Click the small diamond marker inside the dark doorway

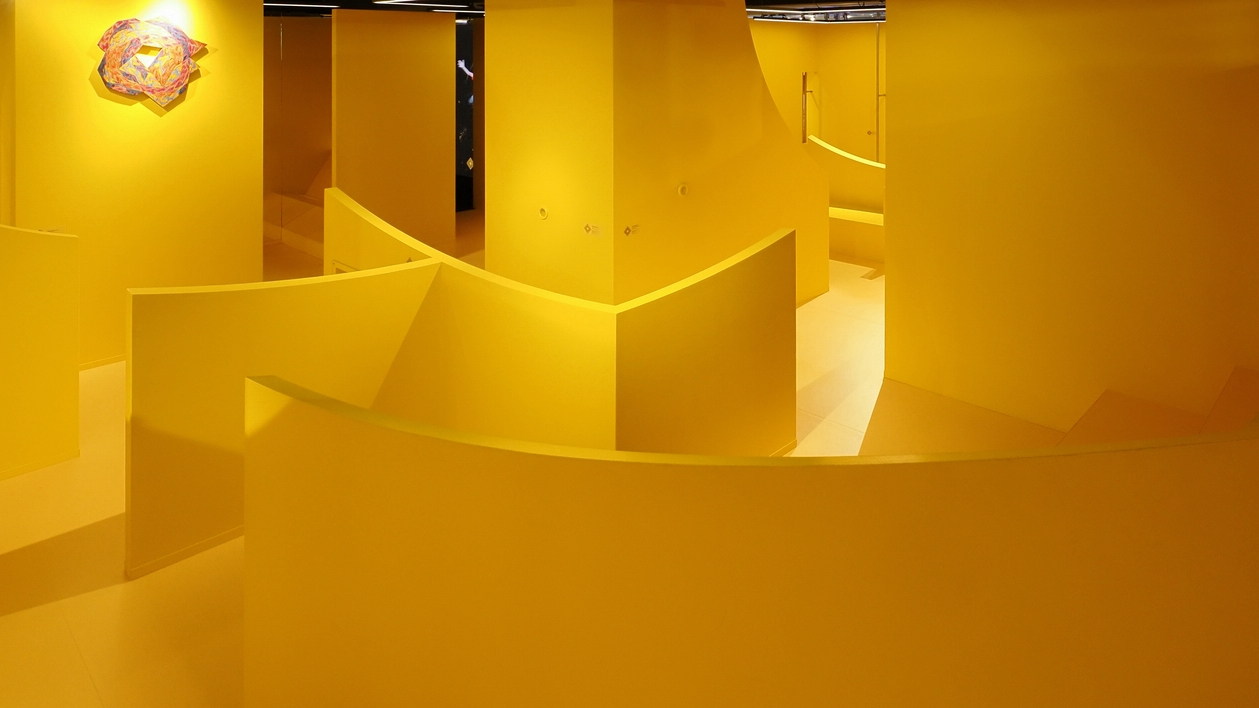click(469, 162)
